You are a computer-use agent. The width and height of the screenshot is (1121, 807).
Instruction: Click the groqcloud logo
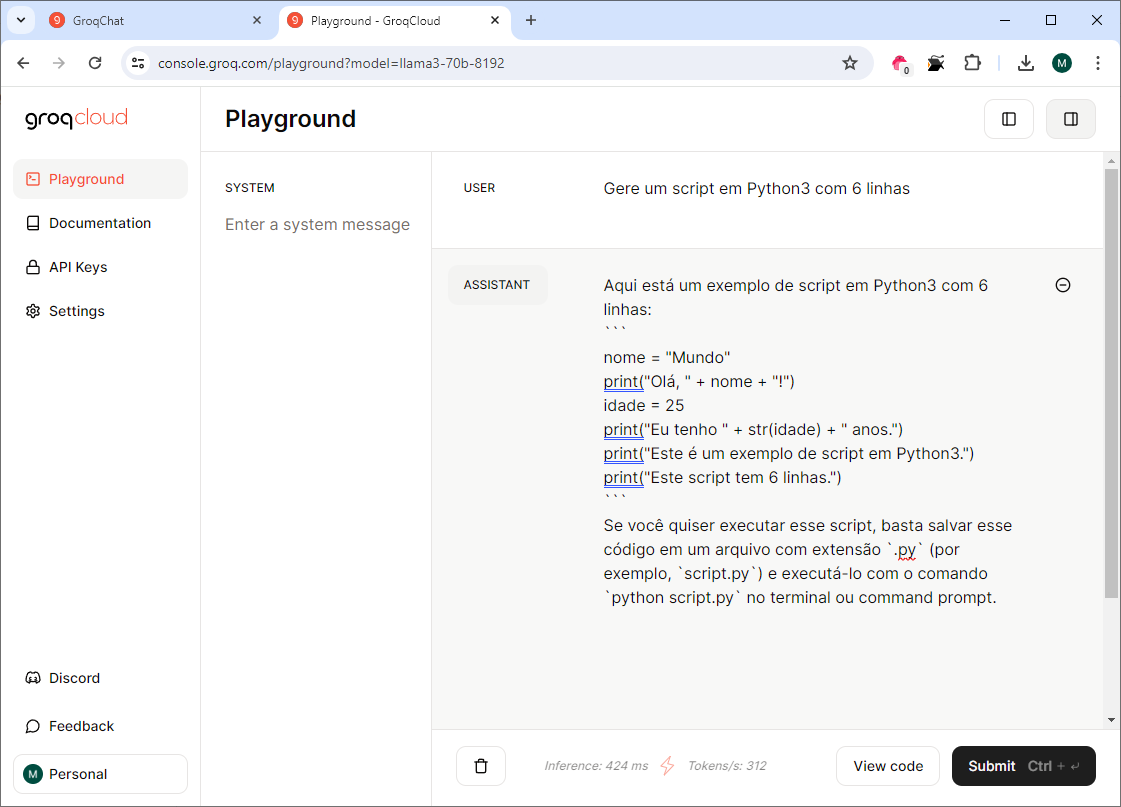click(76, 118)
